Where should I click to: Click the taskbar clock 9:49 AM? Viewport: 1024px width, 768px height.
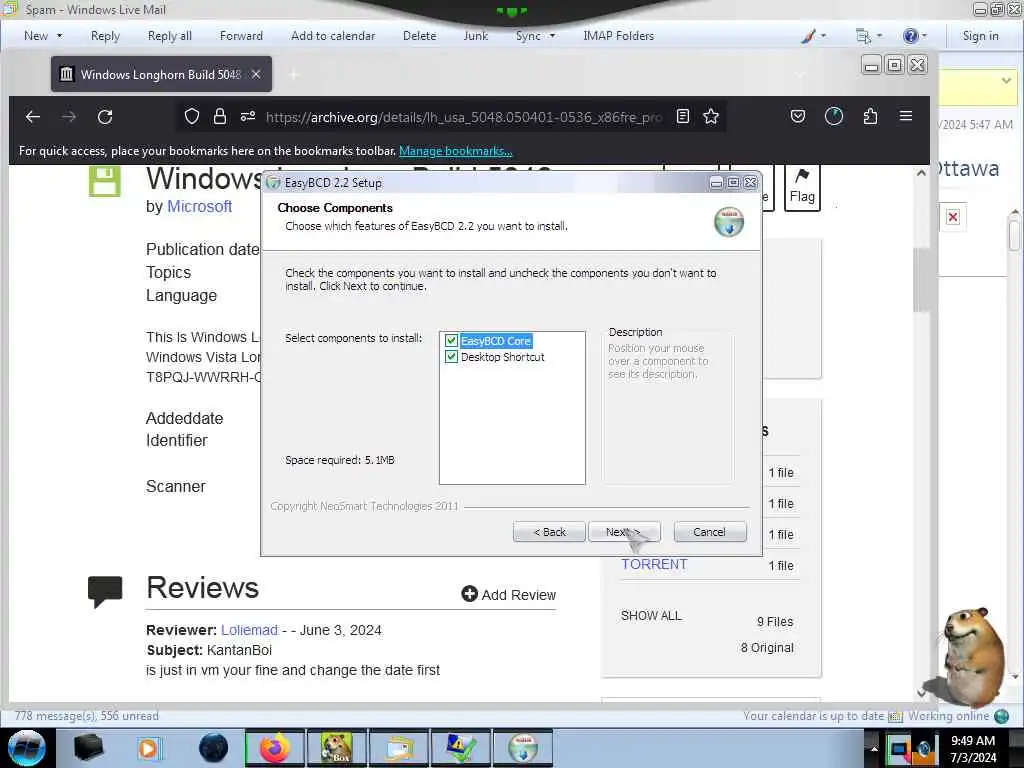(973, 741)
